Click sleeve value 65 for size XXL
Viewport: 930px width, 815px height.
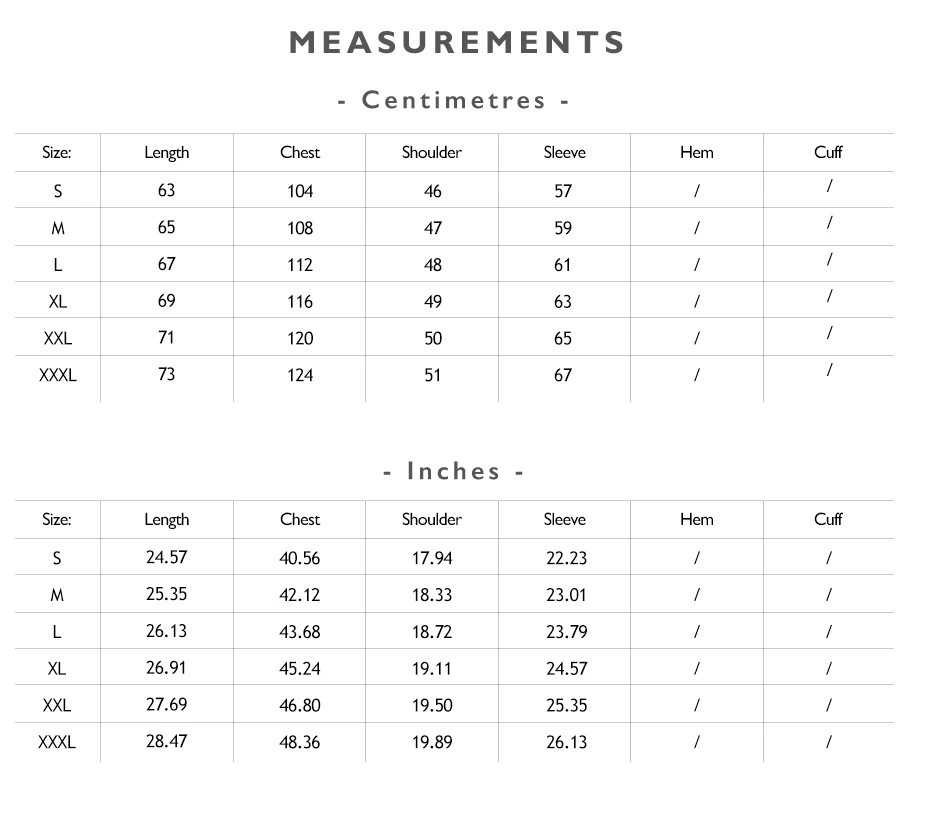pos(563,339)
